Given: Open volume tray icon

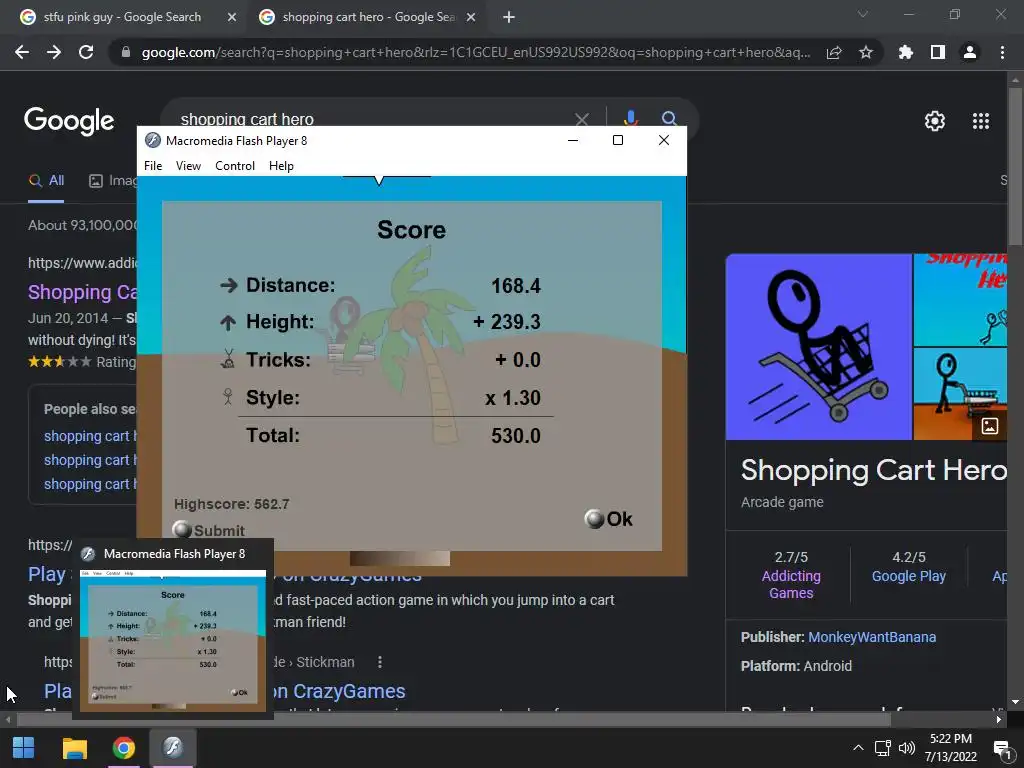Looking at the screenshot, I should tap(906, 748).
